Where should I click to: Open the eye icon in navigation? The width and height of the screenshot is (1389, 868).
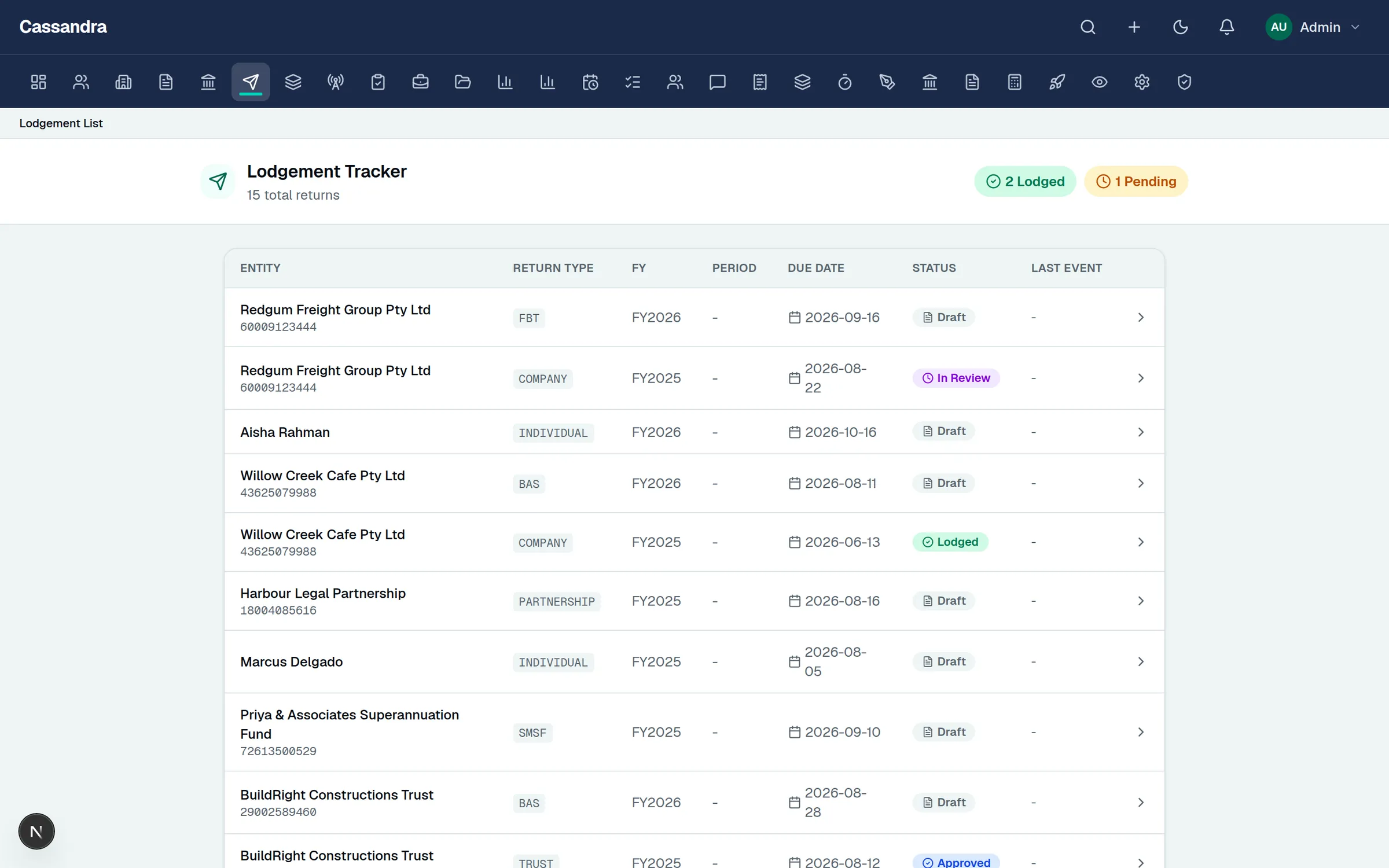tap(1100, 82)
